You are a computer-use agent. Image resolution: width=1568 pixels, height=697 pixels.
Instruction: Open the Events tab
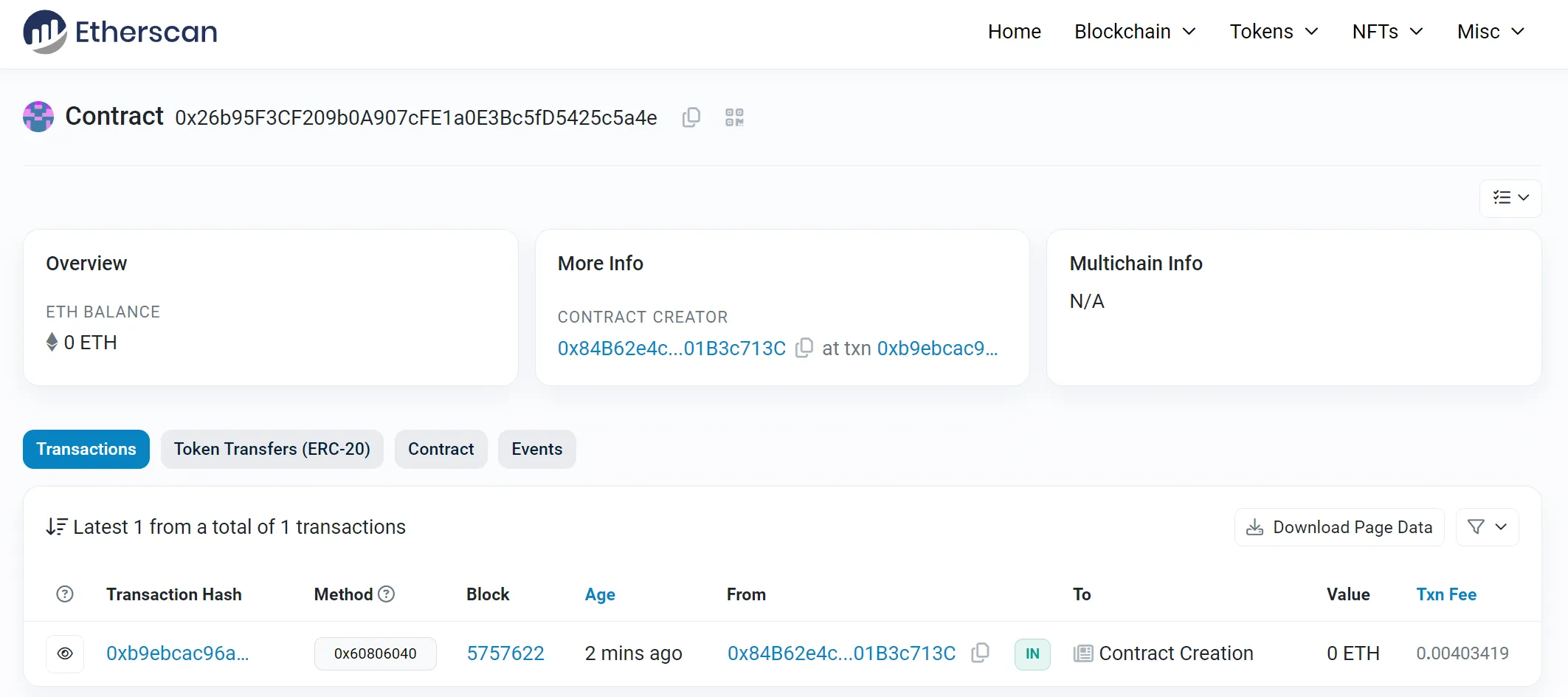point(536,449)
